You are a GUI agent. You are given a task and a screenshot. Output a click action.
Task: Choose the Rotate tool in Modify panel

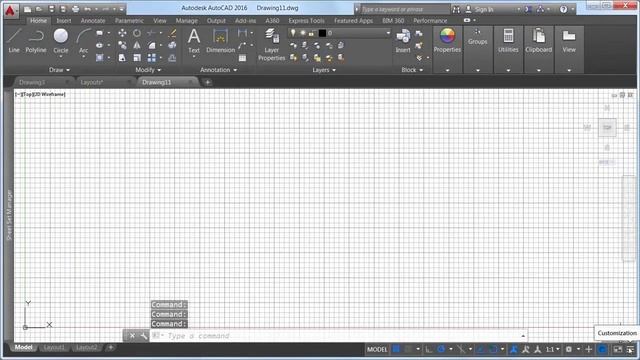click(137, 33)
